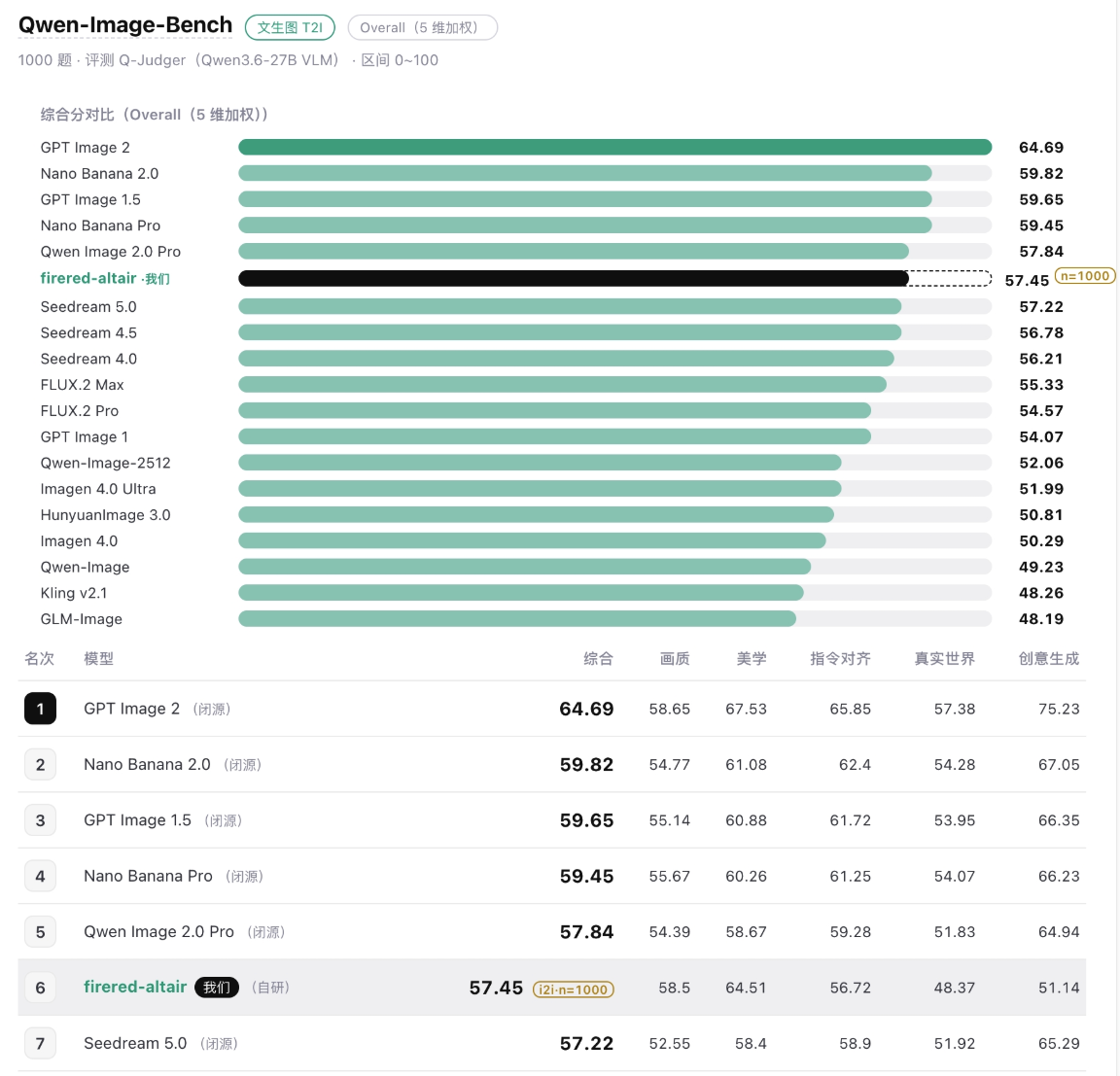Click the Seedream 4.0 chart label
The width and height of the screenshot is (1120, 1076).
88,359
